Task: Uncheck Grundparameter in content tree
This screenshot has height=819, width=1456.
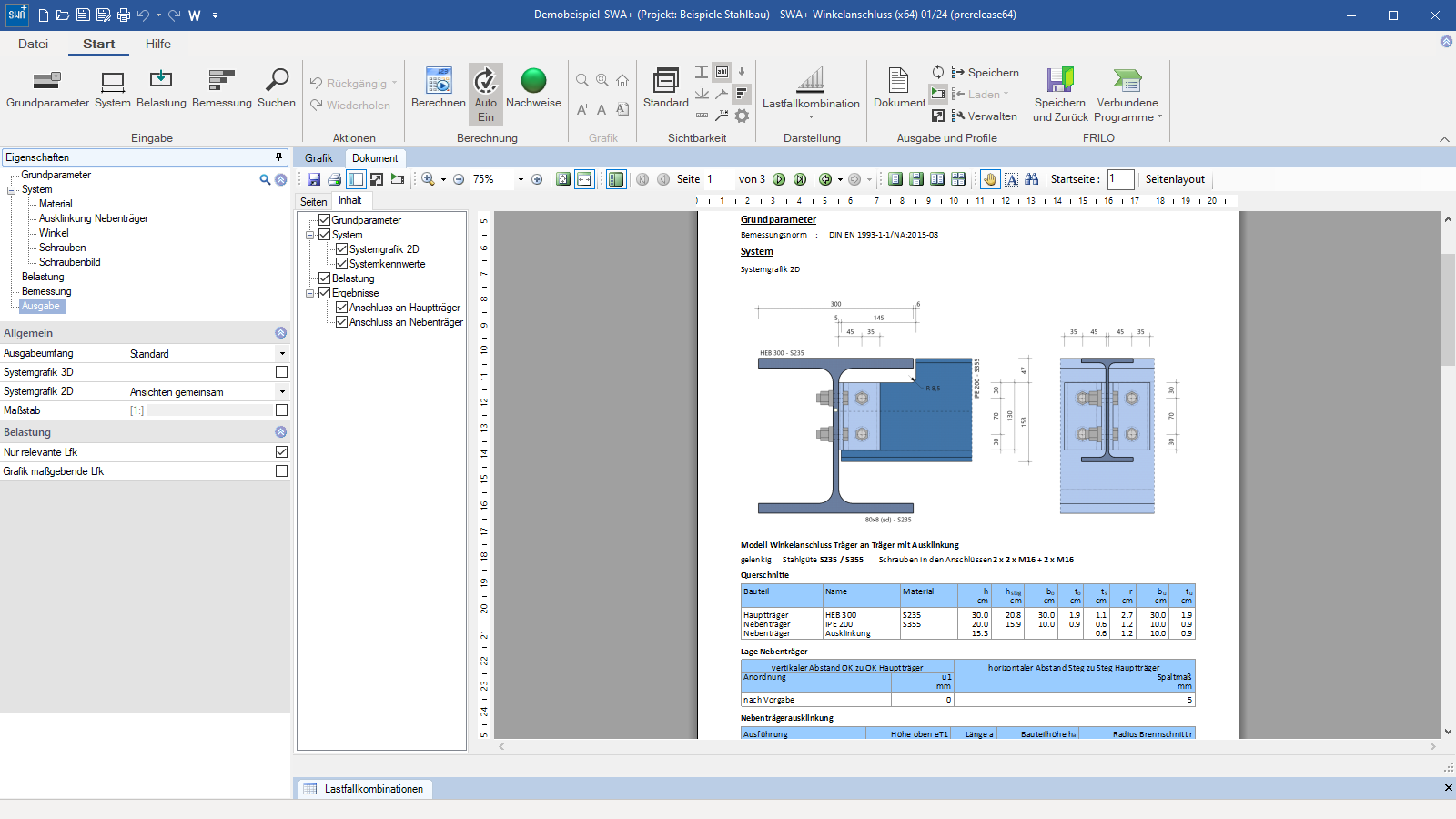Action: [x=324, y=220]
